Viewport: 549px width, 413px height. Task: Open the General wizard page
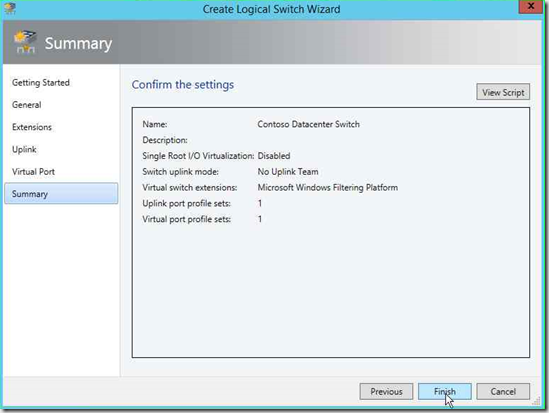click(x=27, y=105)
